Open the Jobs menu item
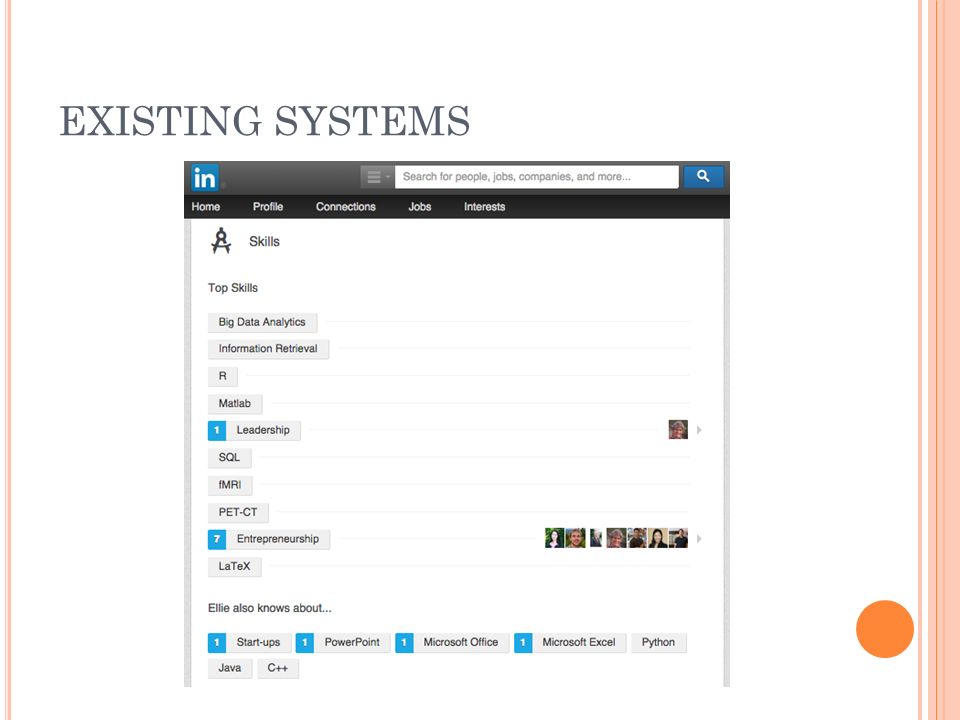This screenshot has width=960, height=720. point(420,207)
